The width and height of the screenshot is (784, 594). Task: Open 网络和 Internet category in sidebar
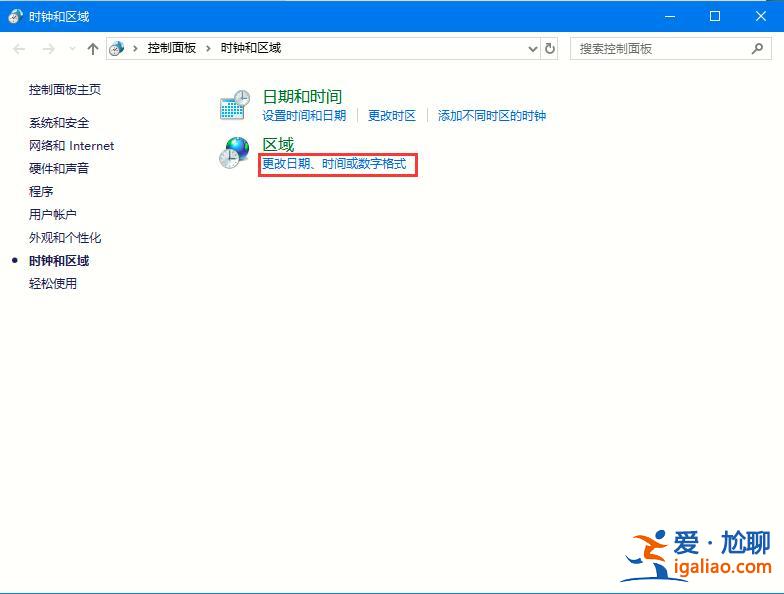tap(72, 146)
